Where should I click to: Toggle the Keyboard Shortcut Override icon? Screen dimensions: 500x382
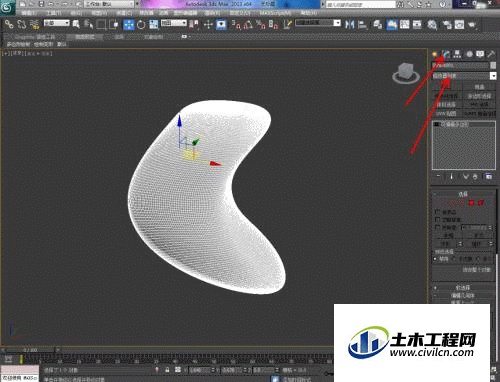click(x=221, y=24)
